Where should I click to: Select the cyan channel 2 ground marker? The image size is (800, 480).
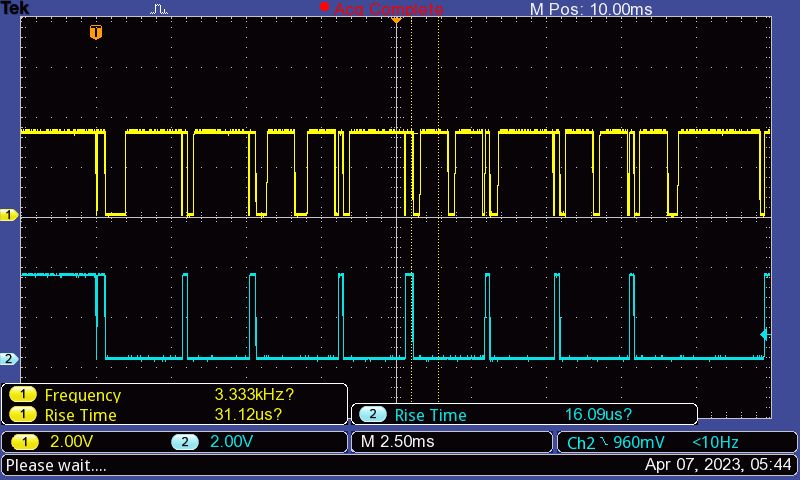10,358
